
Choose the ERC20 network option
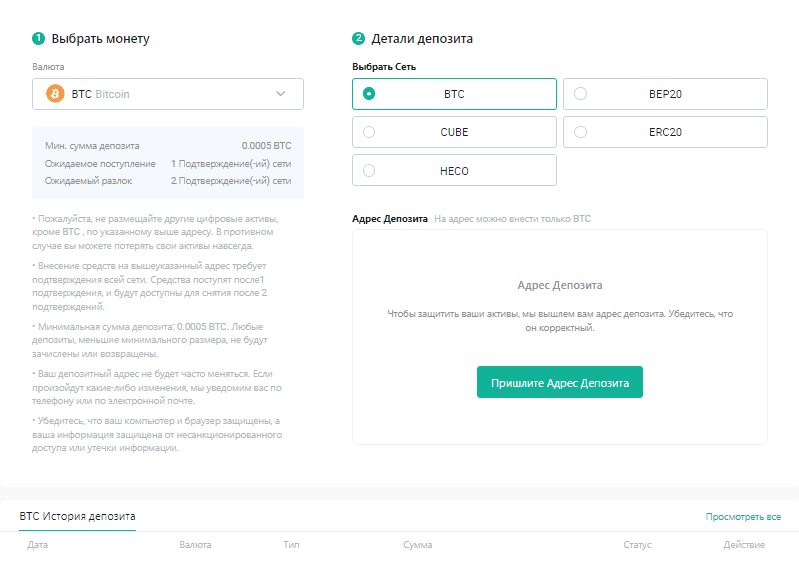(665, 132)
